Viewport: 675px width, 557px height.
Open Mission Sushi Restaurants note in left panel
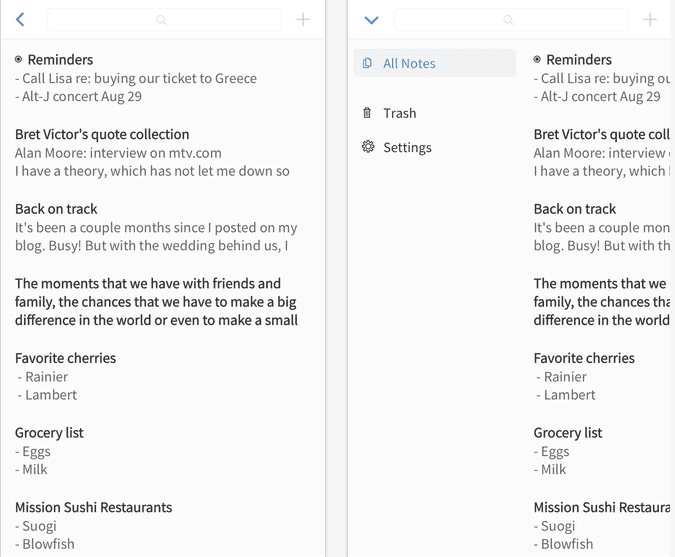(x=93, y=507)
